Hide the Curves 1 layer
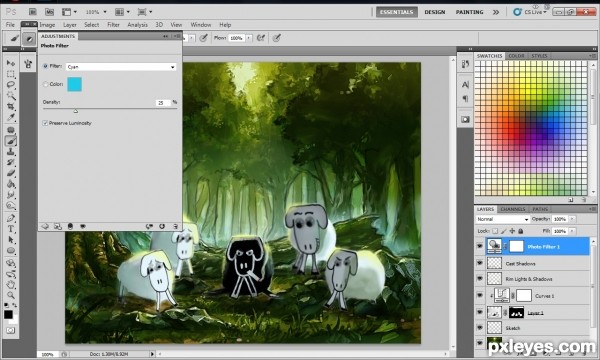Screen dimensions: 600x360 tap(479, 296)
